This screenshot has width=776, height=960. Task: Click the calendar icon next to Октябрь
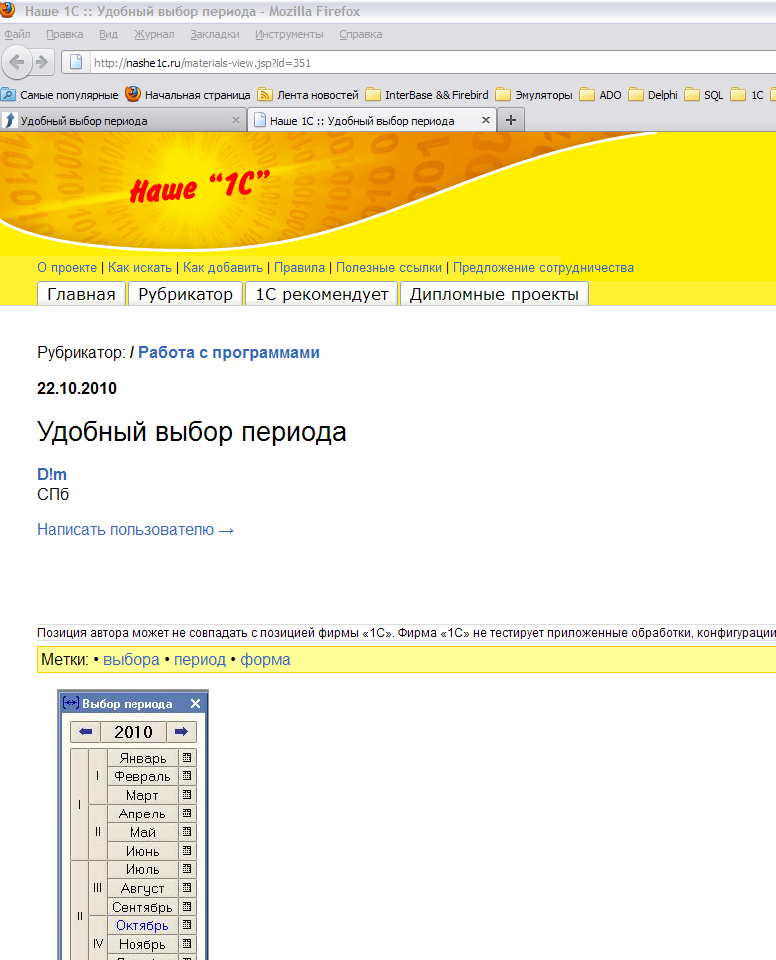(187, 924)
